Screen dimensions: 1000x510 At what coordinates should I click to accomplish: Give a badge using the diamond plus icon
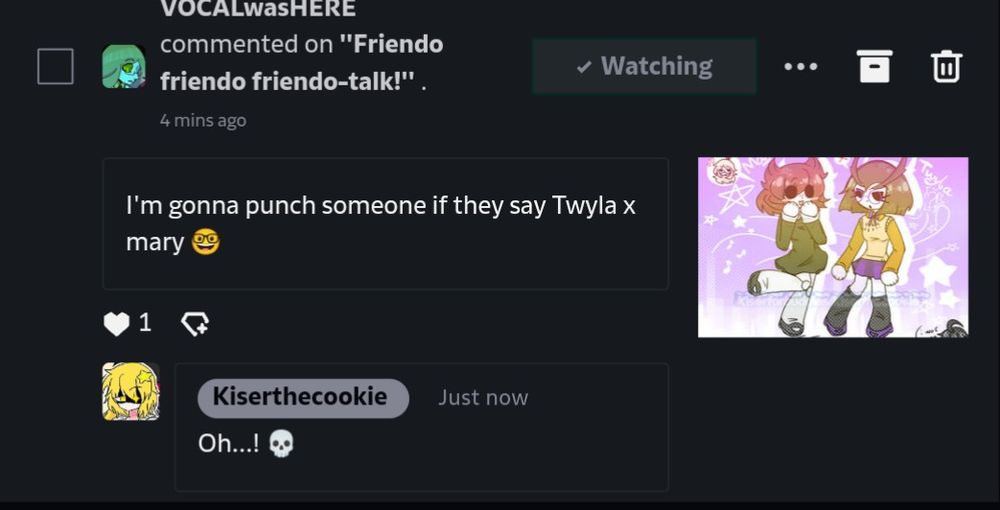tap(195, 323)
